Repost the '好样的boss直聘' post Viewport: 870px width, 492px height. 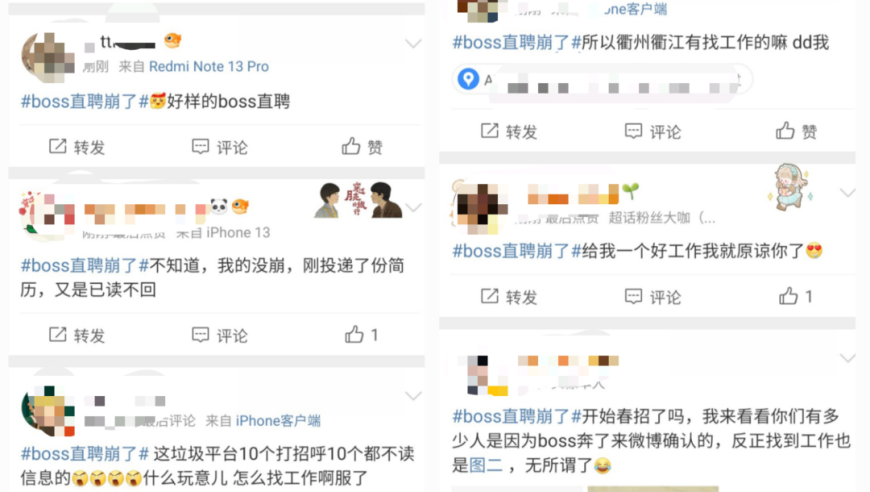tap(77, 147)
